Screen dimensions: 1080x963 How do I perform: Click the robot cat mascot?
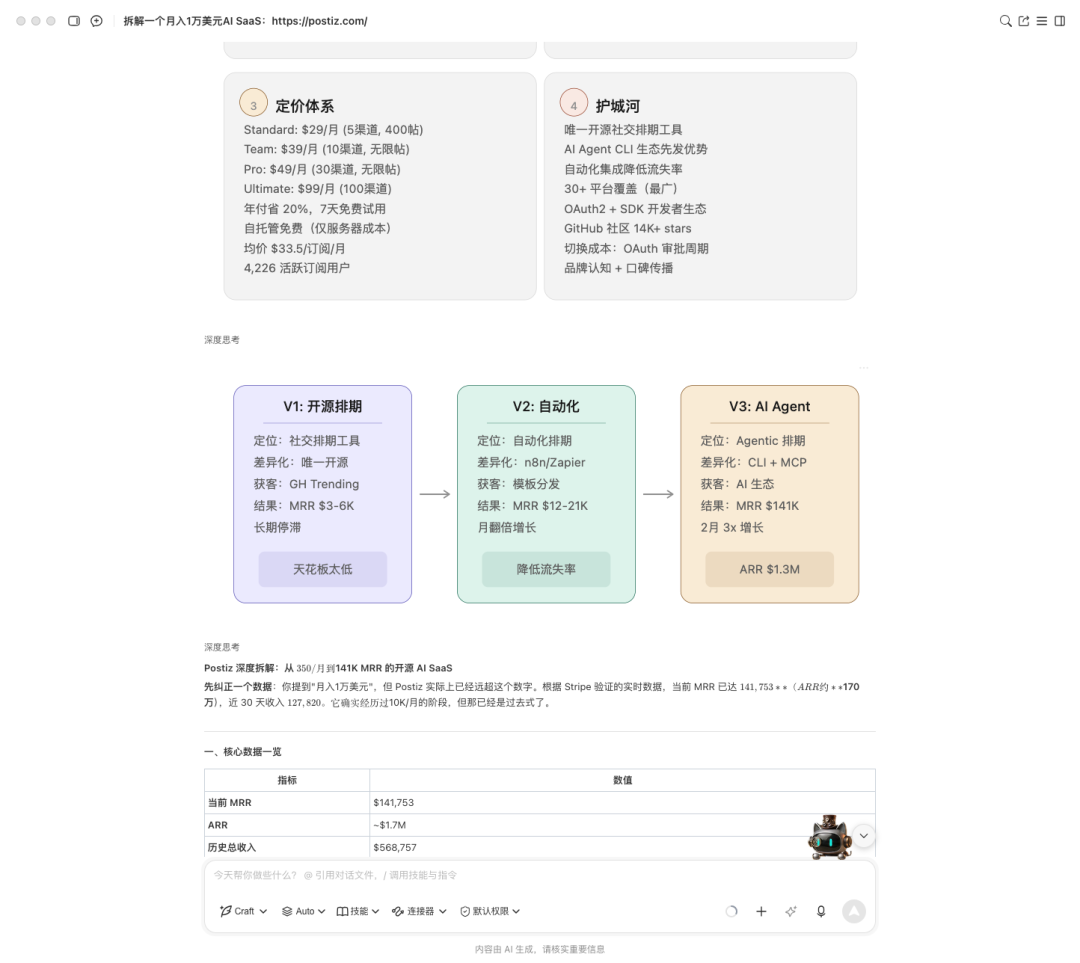click(829, 837)
